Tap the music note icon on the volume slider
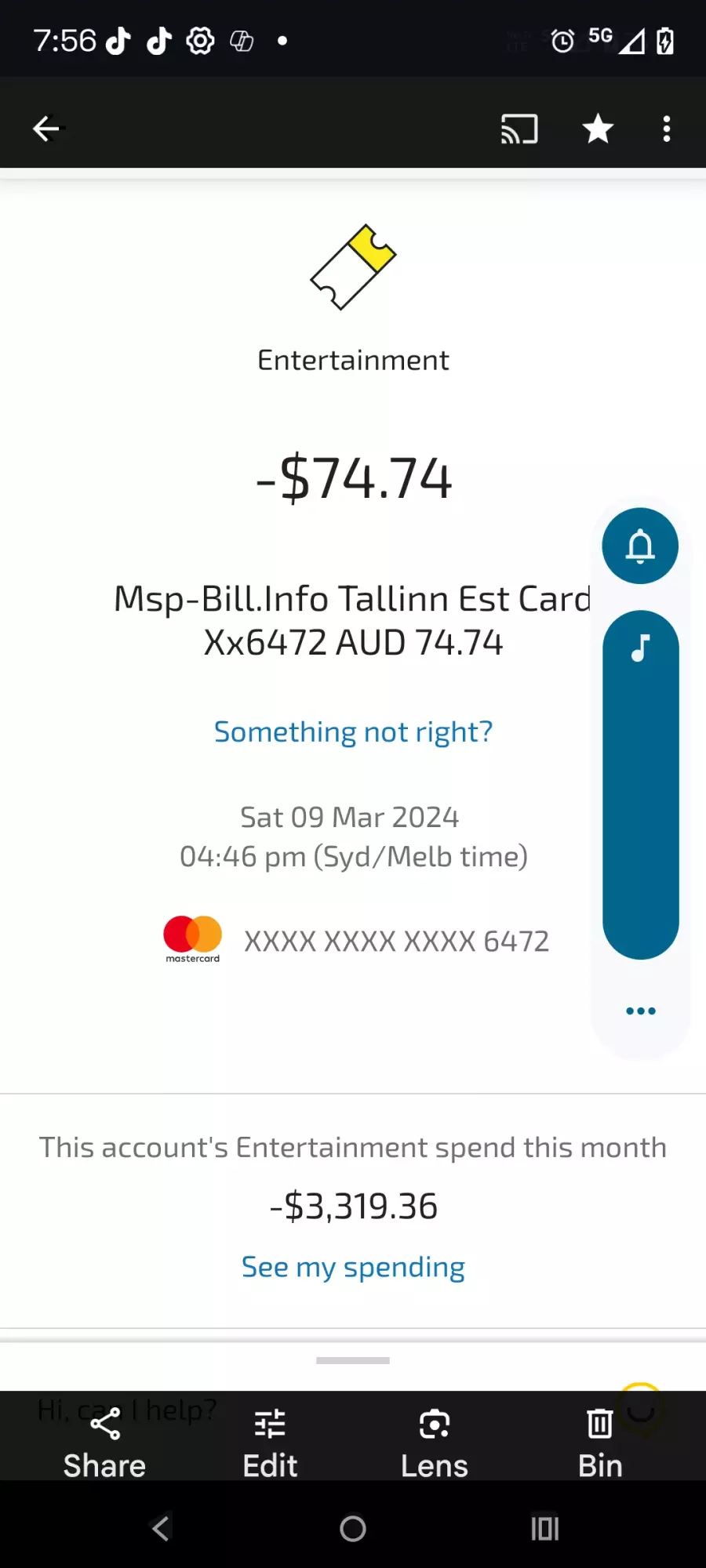 click(640, 648)
